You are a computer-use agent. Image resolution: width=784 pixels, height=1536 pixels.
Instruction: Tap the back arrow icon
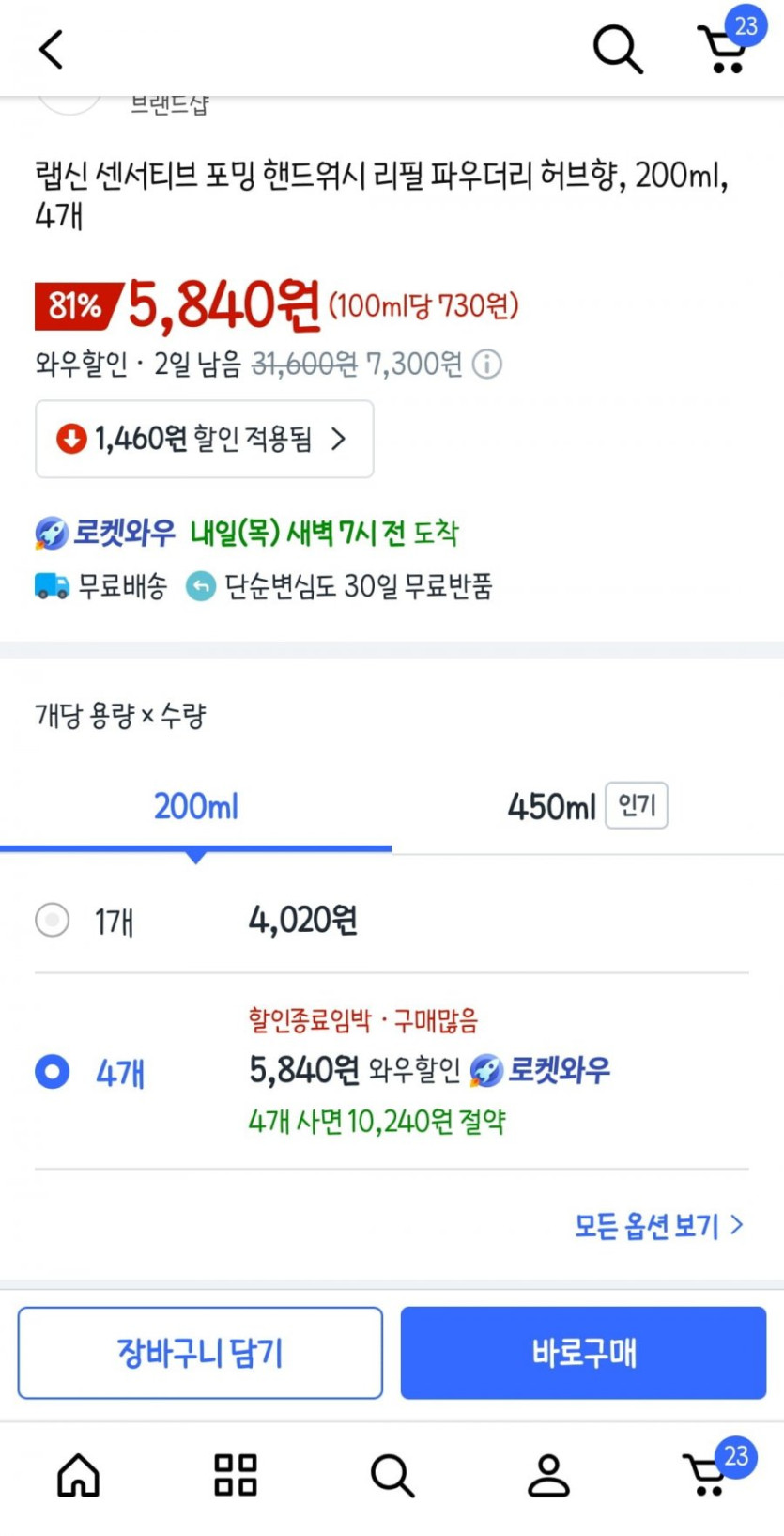[x=52, y=49]
